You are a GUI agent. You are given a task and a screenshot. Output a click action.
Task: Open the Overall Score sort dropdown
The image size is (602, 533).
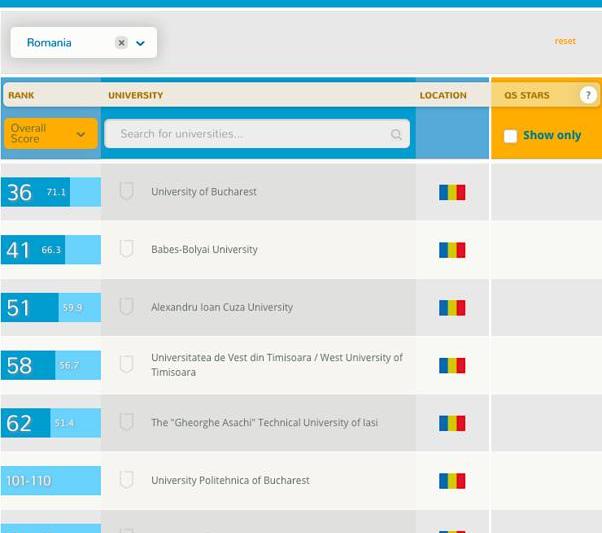[x=50, y=134]
